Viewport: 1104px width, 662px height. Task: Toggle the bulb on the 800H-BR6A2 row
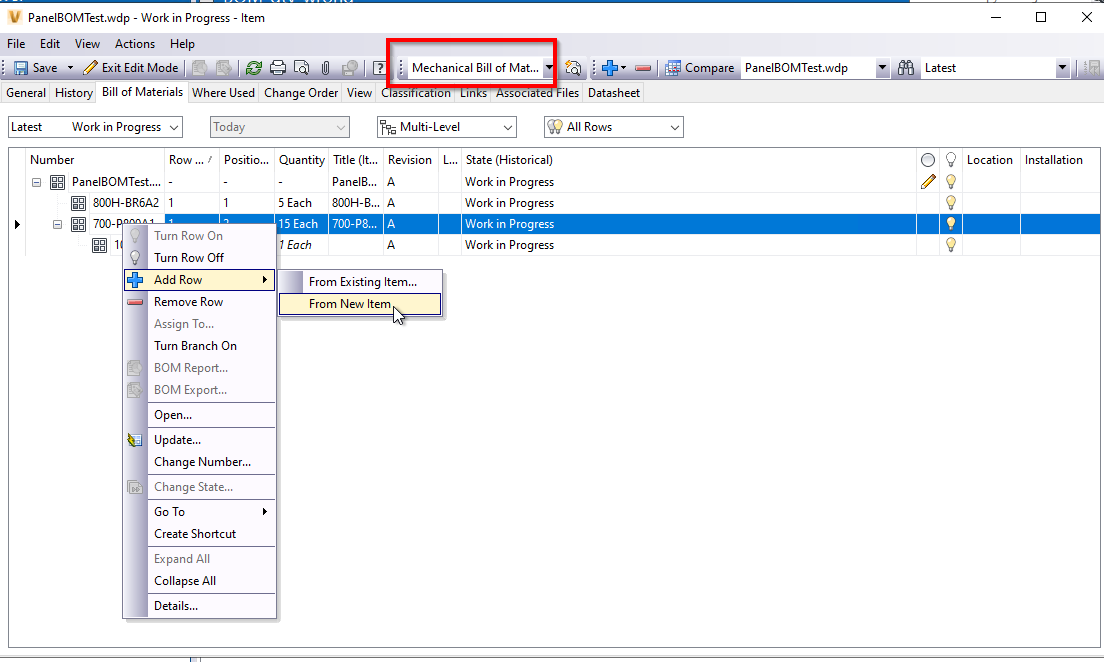point(950,202)
